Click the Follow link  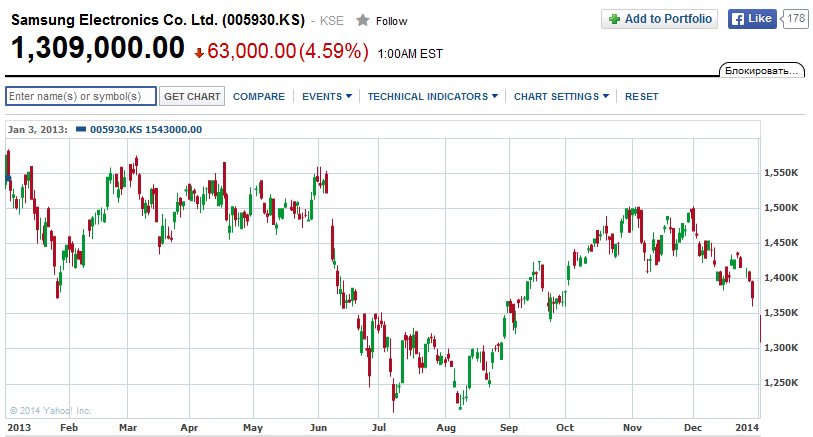tap(391, 21)
